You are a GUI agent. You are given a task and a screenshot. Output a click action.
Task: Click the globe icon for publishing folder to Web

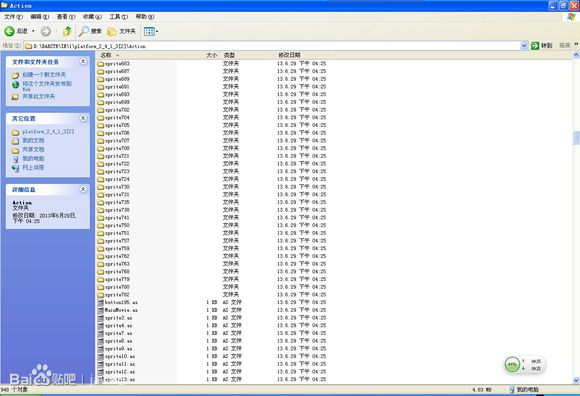point(16,85)
